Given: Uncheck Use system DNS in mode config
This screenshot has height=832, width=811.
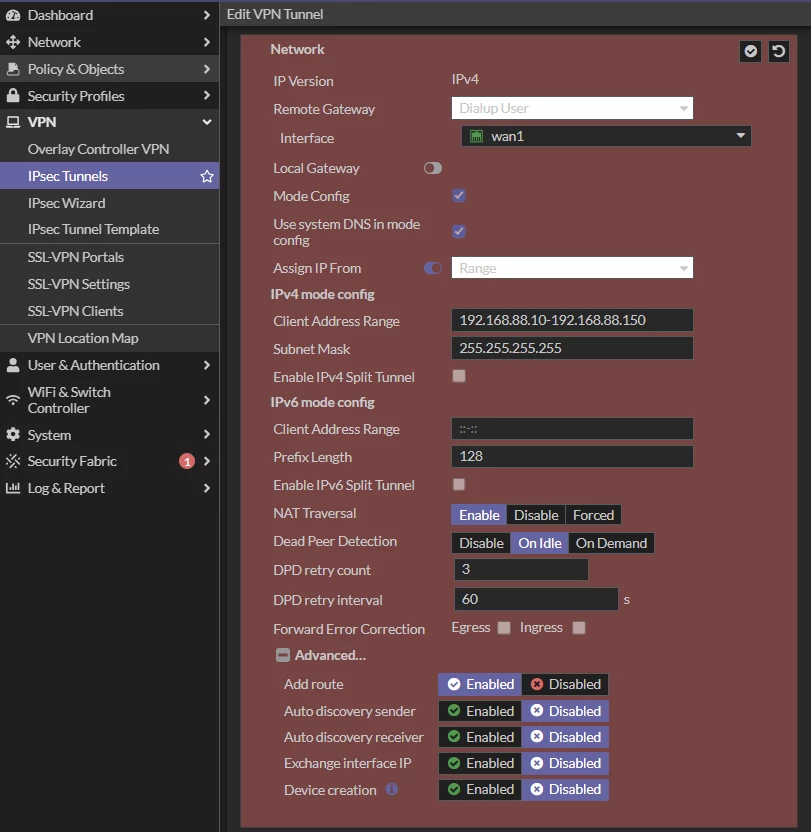Looking at the screenshot, I should point(459,231).
